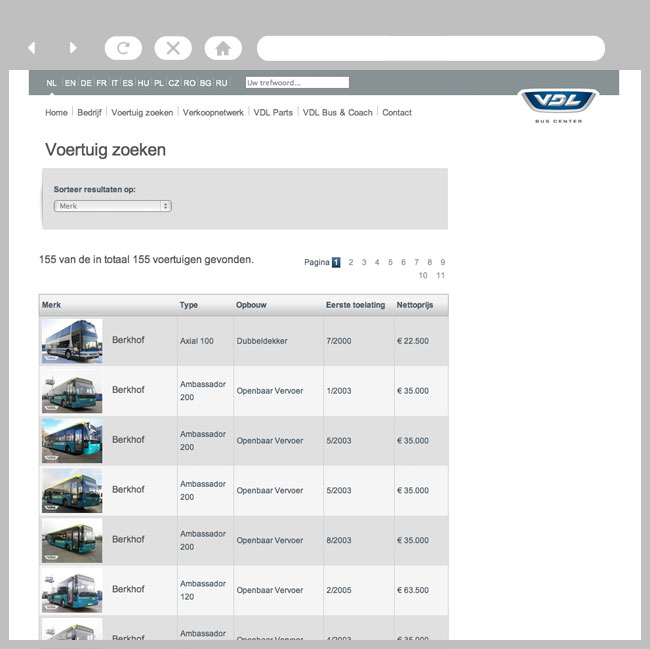Screen dimensions: 650x649
Task: Click the Merk column header
Action: [x=51, y=305]
